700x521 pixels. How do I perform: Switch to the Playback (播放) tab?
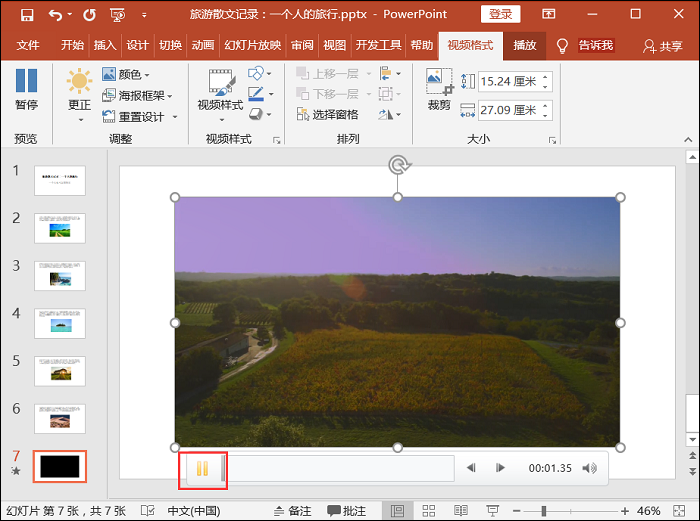[525, 45]
